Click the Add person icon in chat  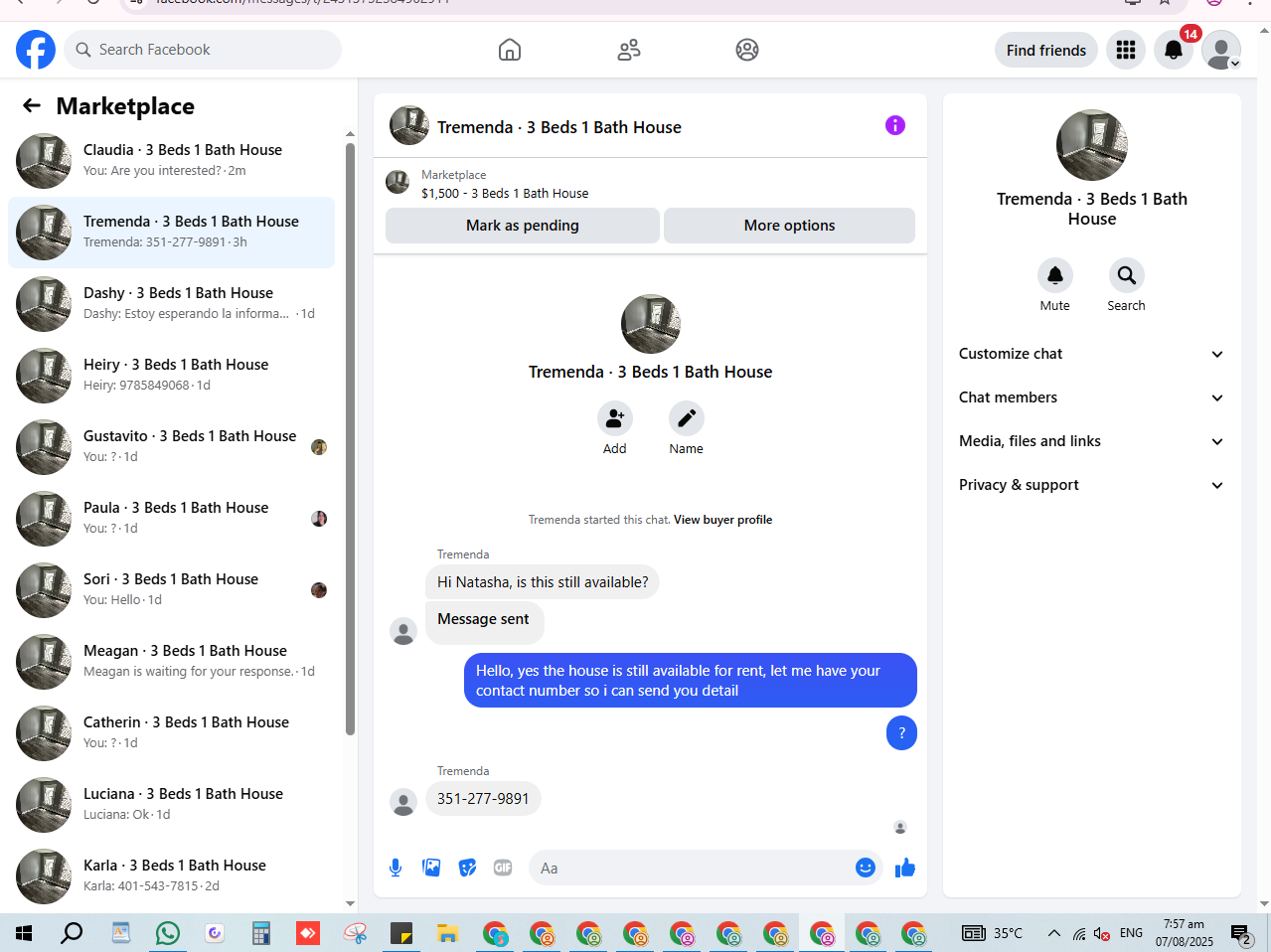pyautogui.click(x=615, y=418)
